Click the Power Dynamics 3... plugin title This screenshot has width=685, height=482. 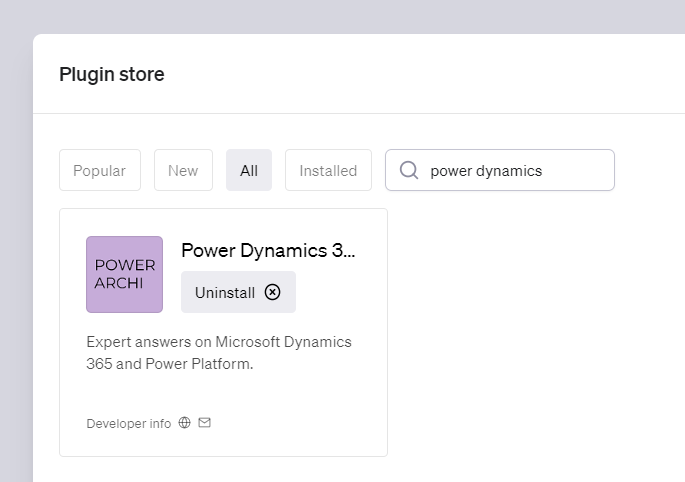(x=268, y=250)
